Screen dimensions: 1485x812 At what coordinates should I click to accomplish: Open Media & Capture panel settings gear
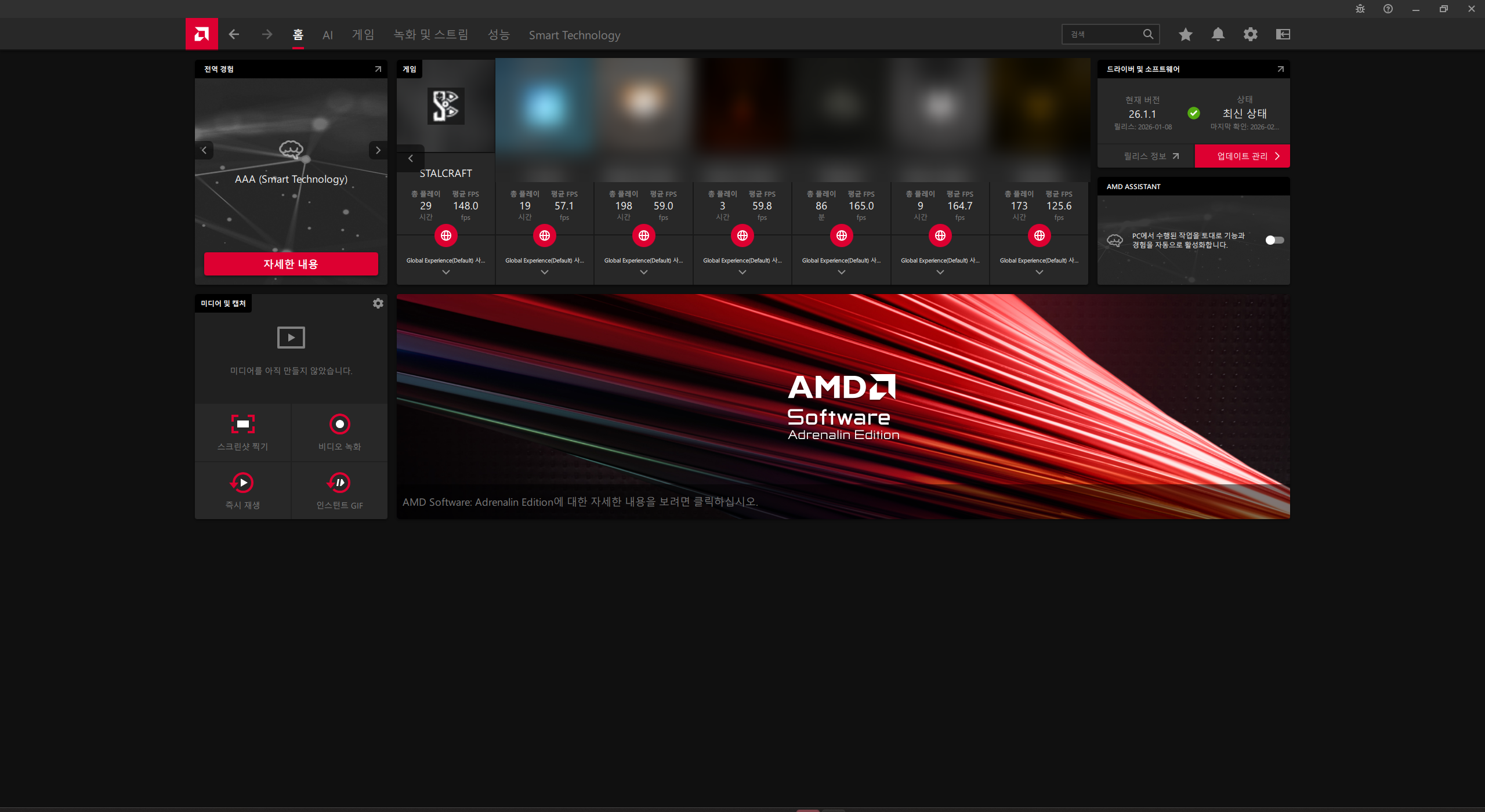click(378, 303)
